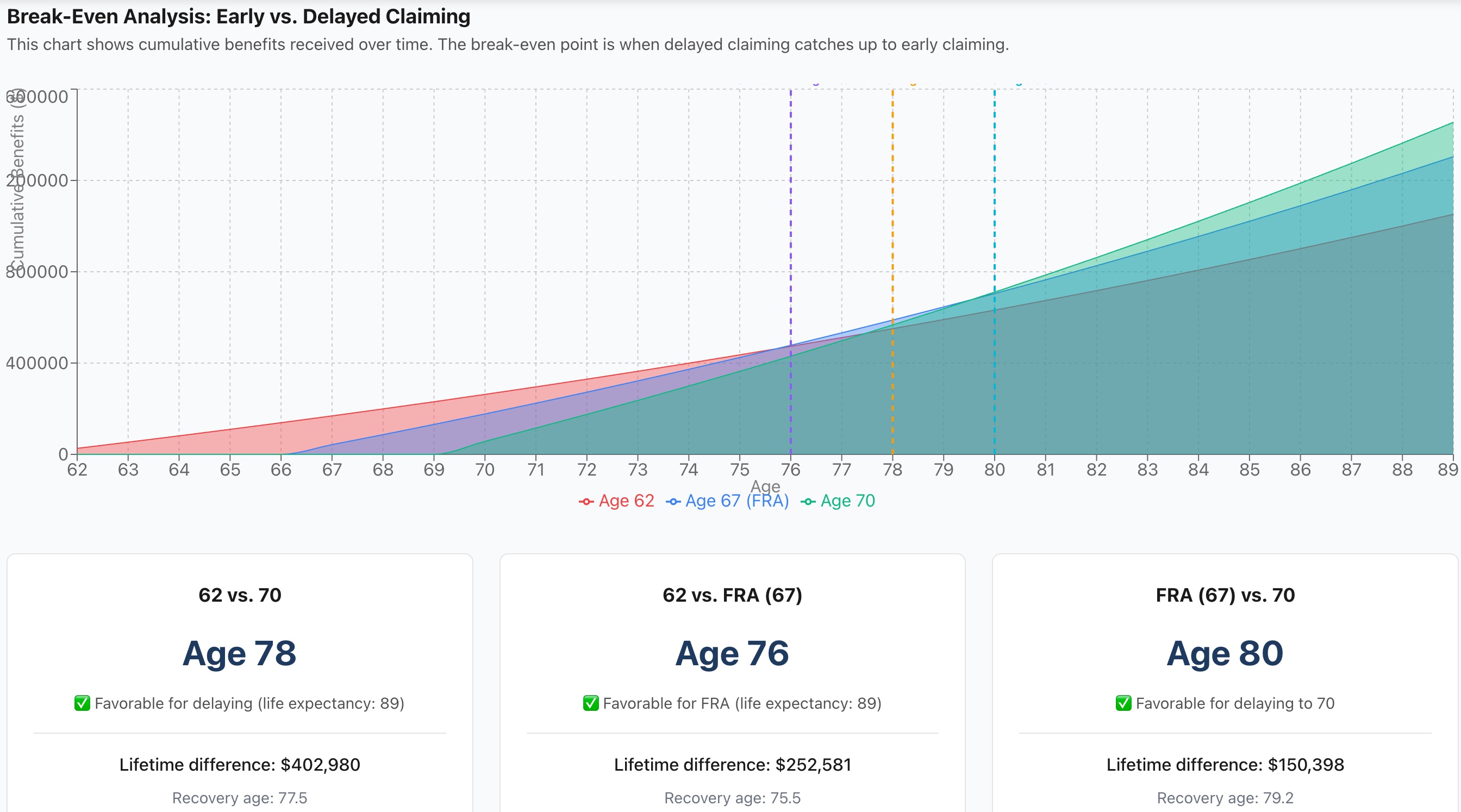Click 'Favorable for FRA (life expectancy: 89)'
The width and height of the screenshot is (1461, 812).
pos(742,703)
